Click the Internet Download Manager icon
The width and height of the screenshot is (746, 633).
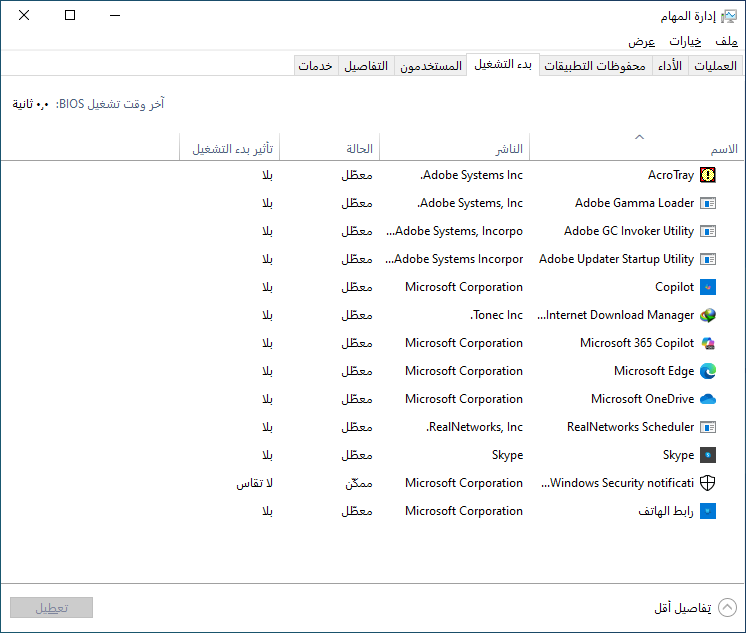click(708, 315)
